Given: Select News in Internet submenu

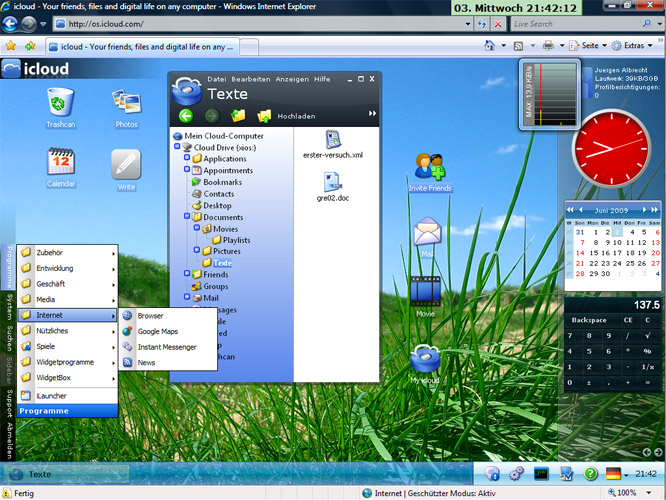Looking at the screenshot, I should click(168, 363).
